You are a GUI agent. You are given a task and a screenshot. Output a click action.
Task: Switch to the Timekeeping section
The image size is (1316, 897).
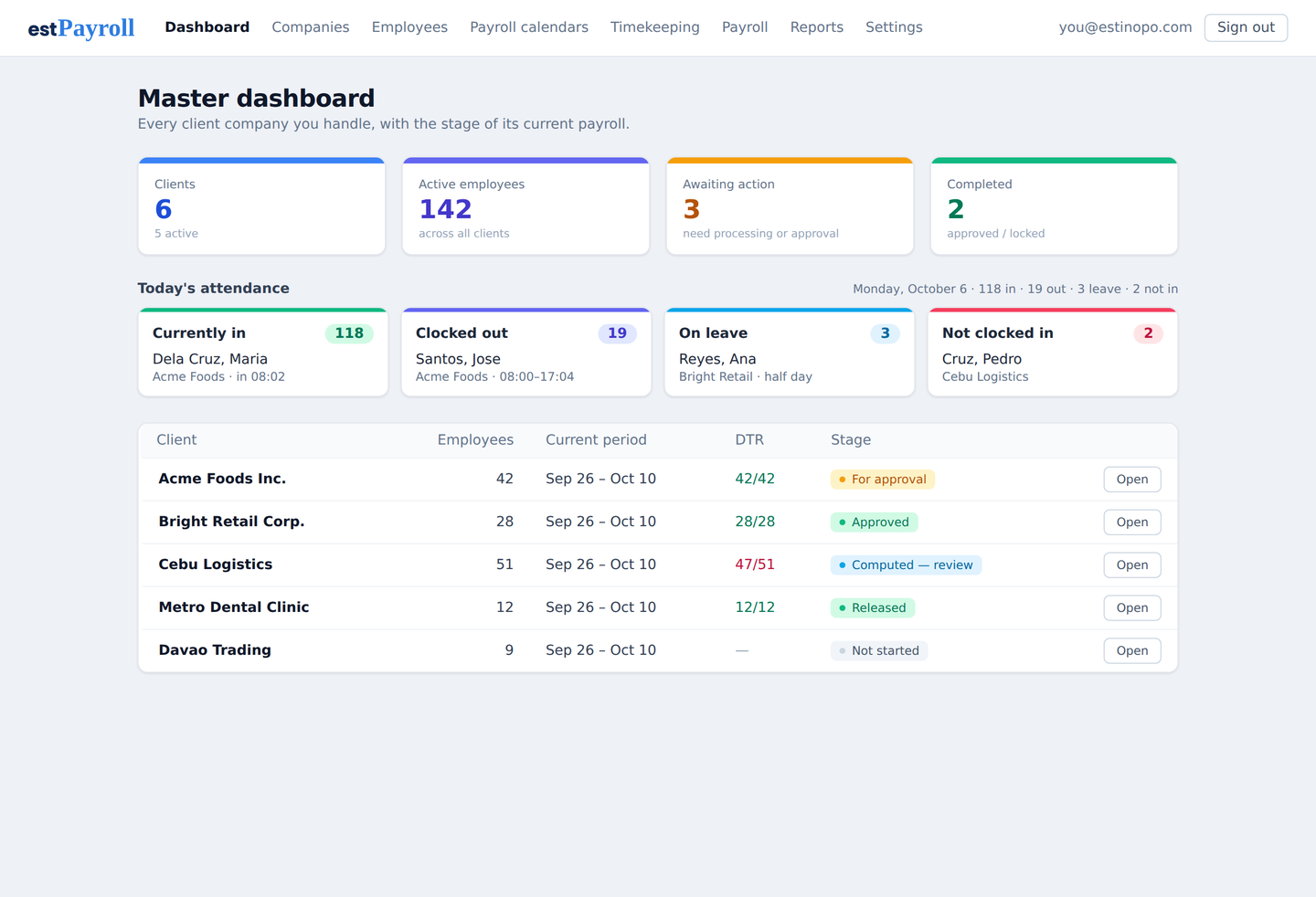(655, 27)
